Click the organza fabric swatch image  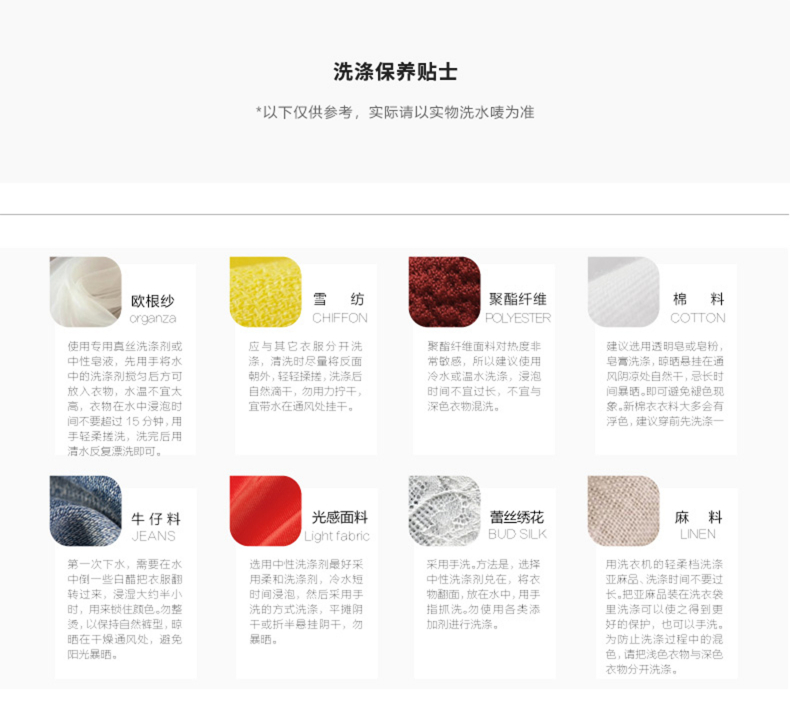pyautogui.click(x=86, y=292)
